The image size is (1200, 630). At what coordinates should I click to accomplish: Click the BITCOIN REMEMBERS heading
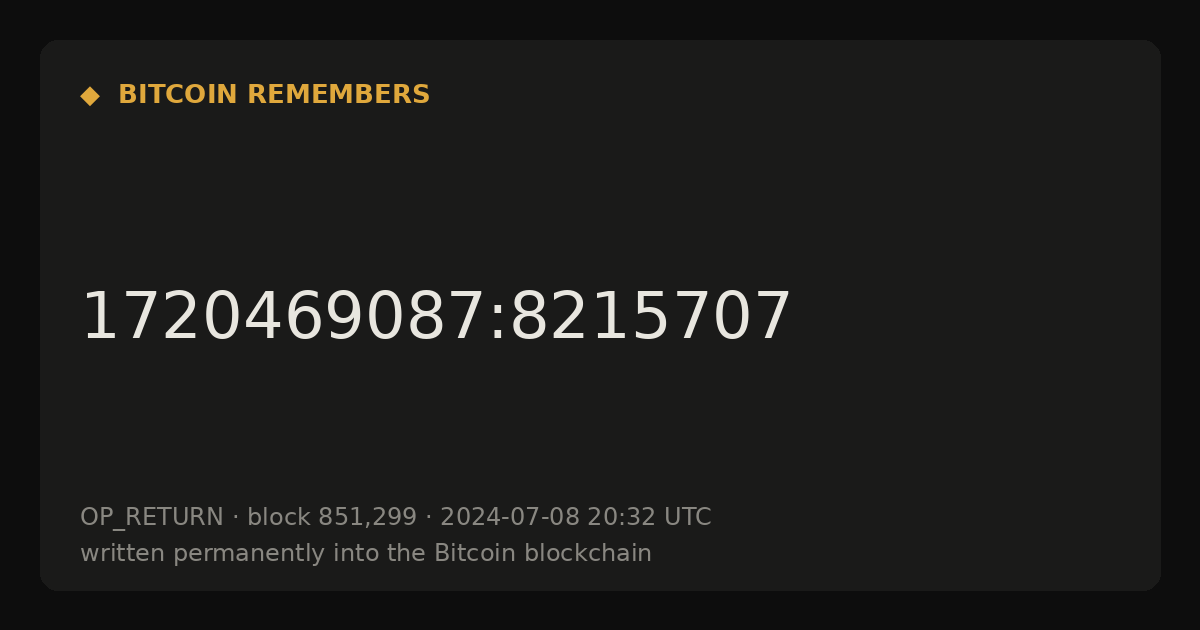(274, 95)
